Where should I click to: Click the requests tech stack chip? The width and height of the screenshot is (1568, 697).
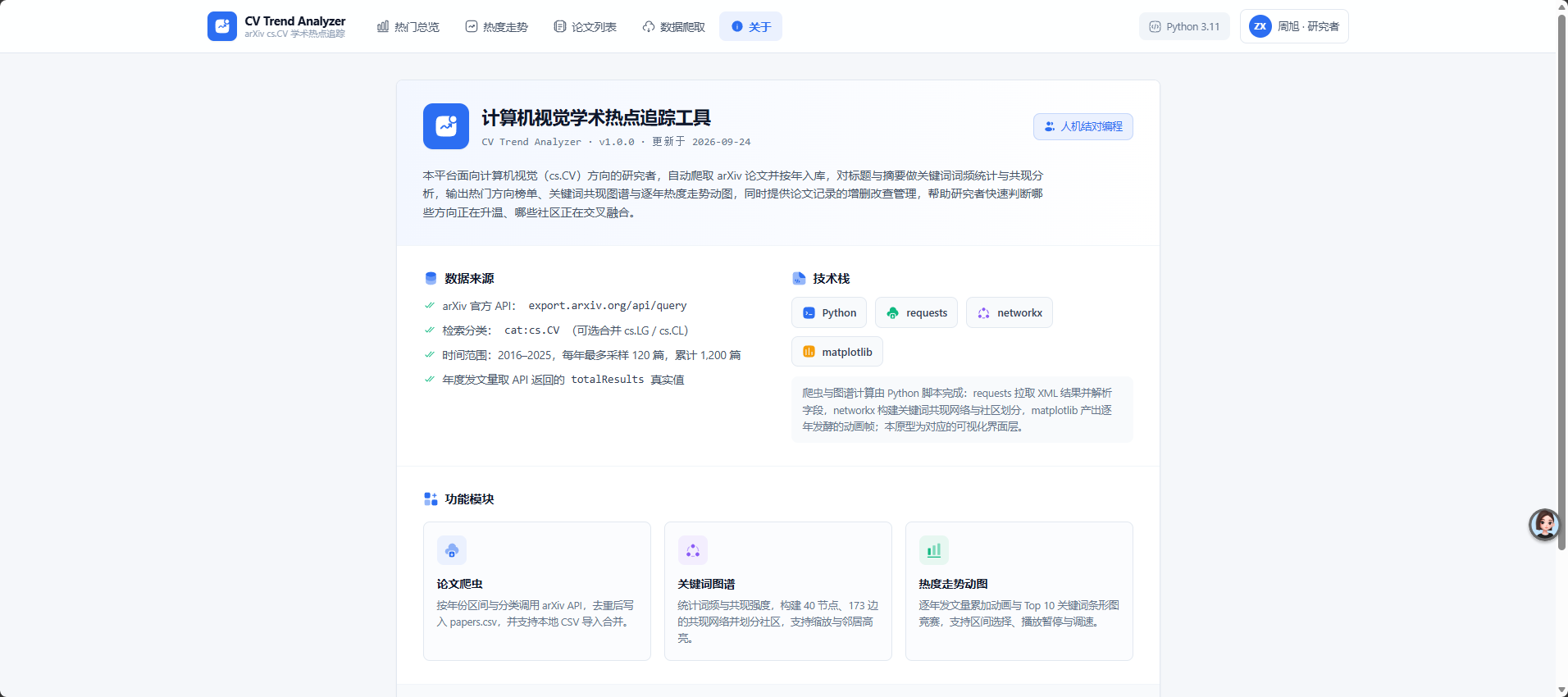[x=917, y=312]
